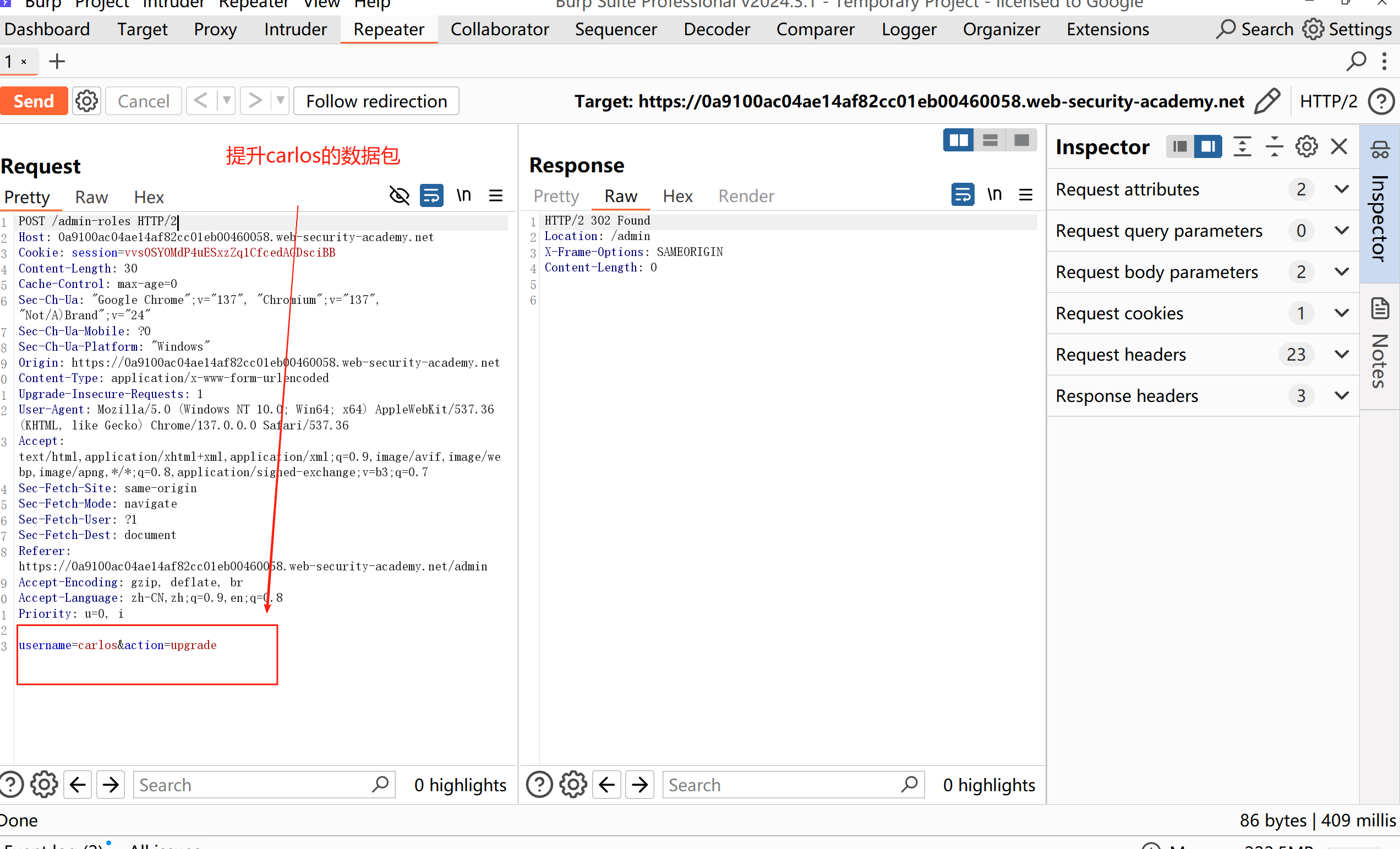This screenshot has height=849, width=1400.
Task: Close the Inspector panel with X
Action: point(1338,146)
